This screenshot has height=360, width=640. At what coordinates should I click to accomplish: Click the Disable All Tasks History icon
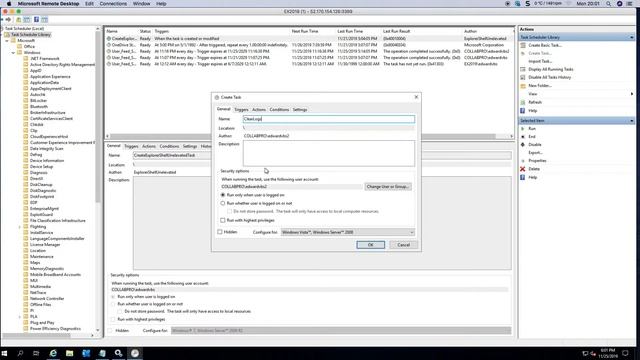pyautogui.click(x=523, y=77)
